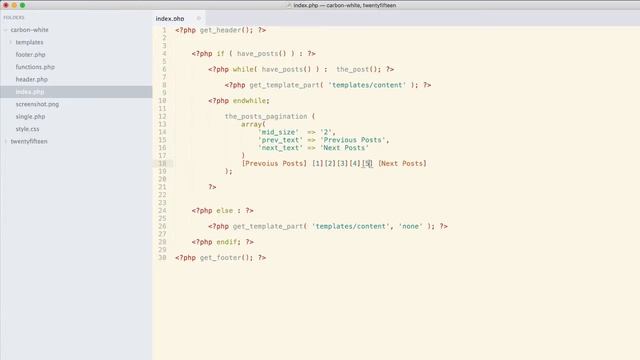Click line number 30 in gutter
Viewport: 640px width, 360px height.
(162, 258)
